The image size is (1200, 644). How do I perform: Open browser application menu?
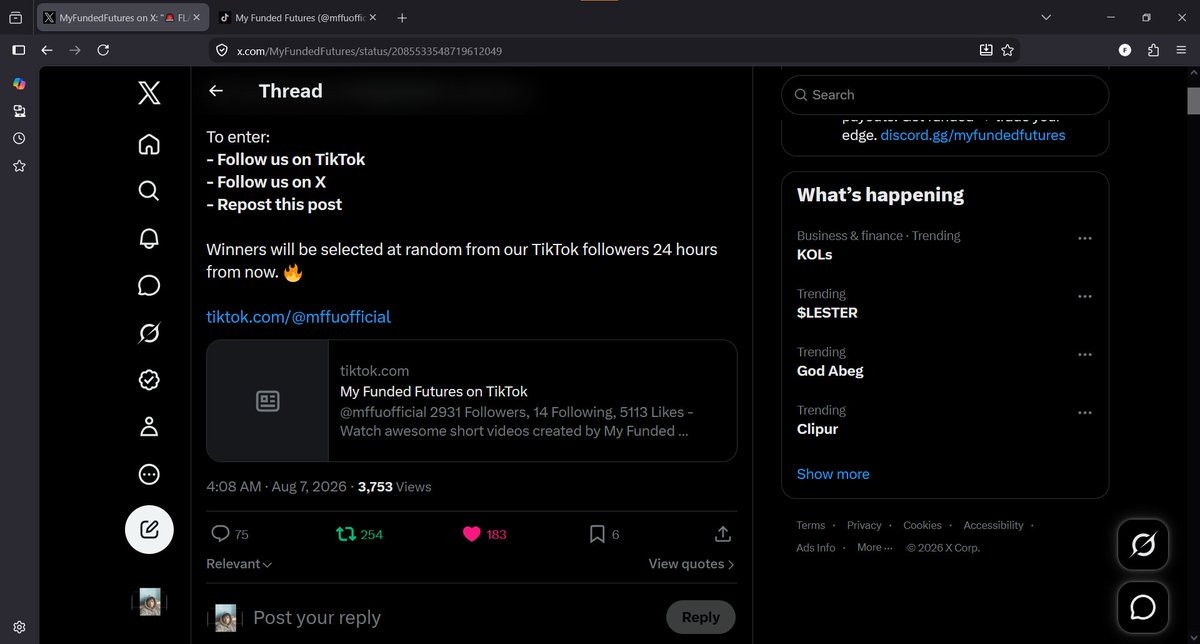1181,50
